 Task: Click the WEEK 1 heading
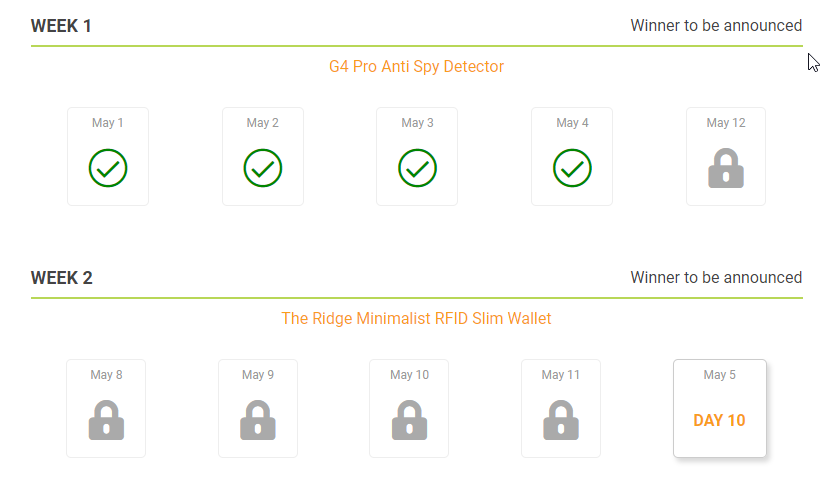(61, 26)
